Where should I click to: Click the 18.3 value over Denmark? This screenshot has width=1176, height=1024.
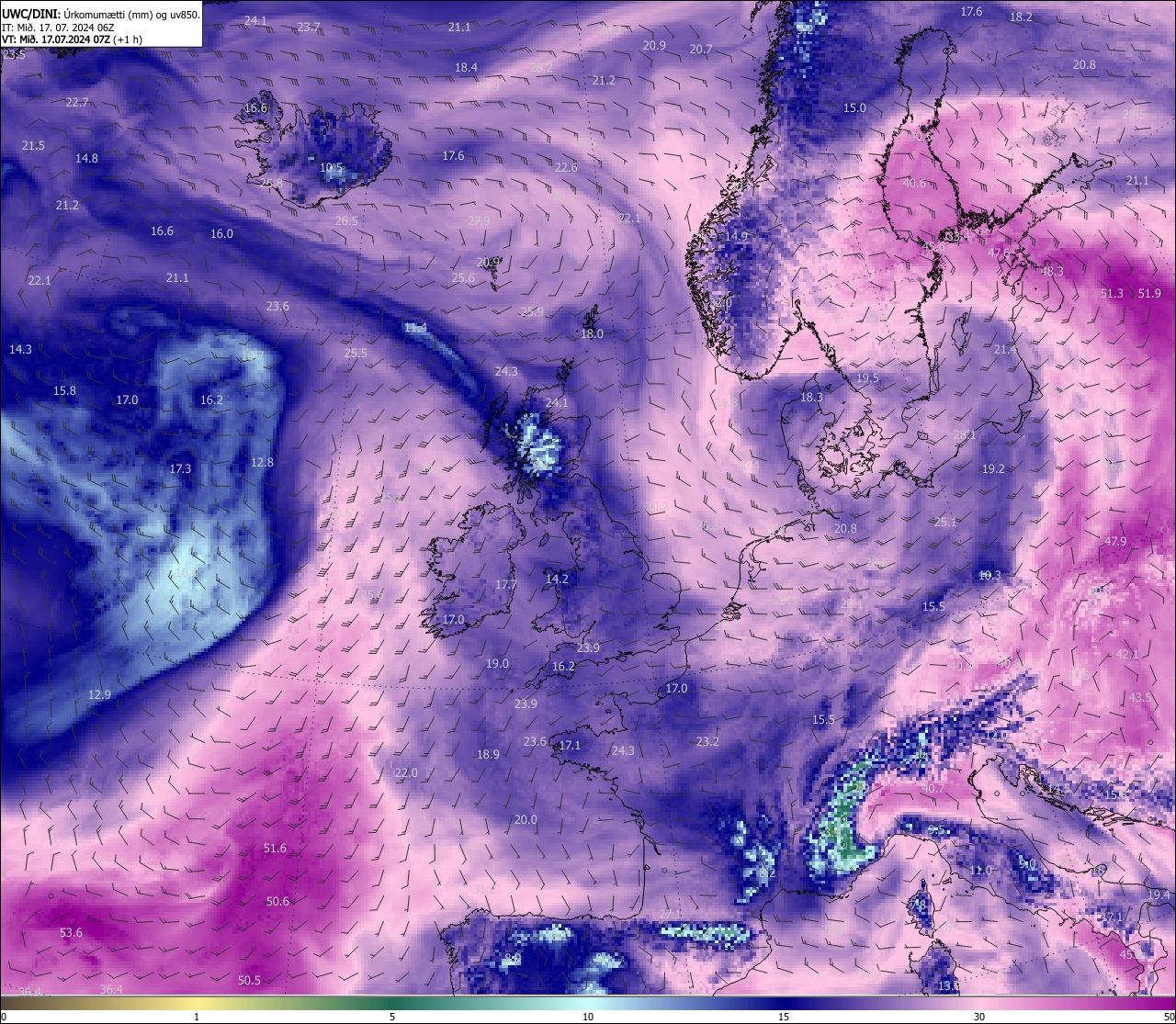click(811, 397)
